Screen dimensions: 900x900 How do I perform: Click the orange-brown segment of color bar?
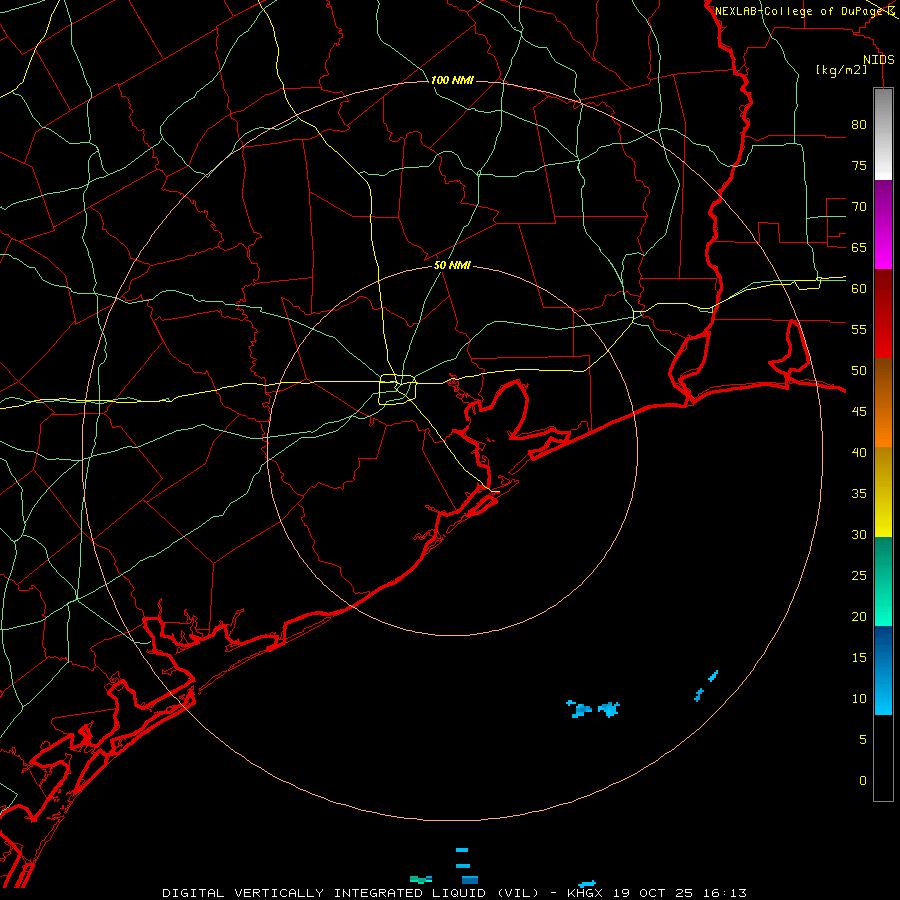click(x=883, y=402)
